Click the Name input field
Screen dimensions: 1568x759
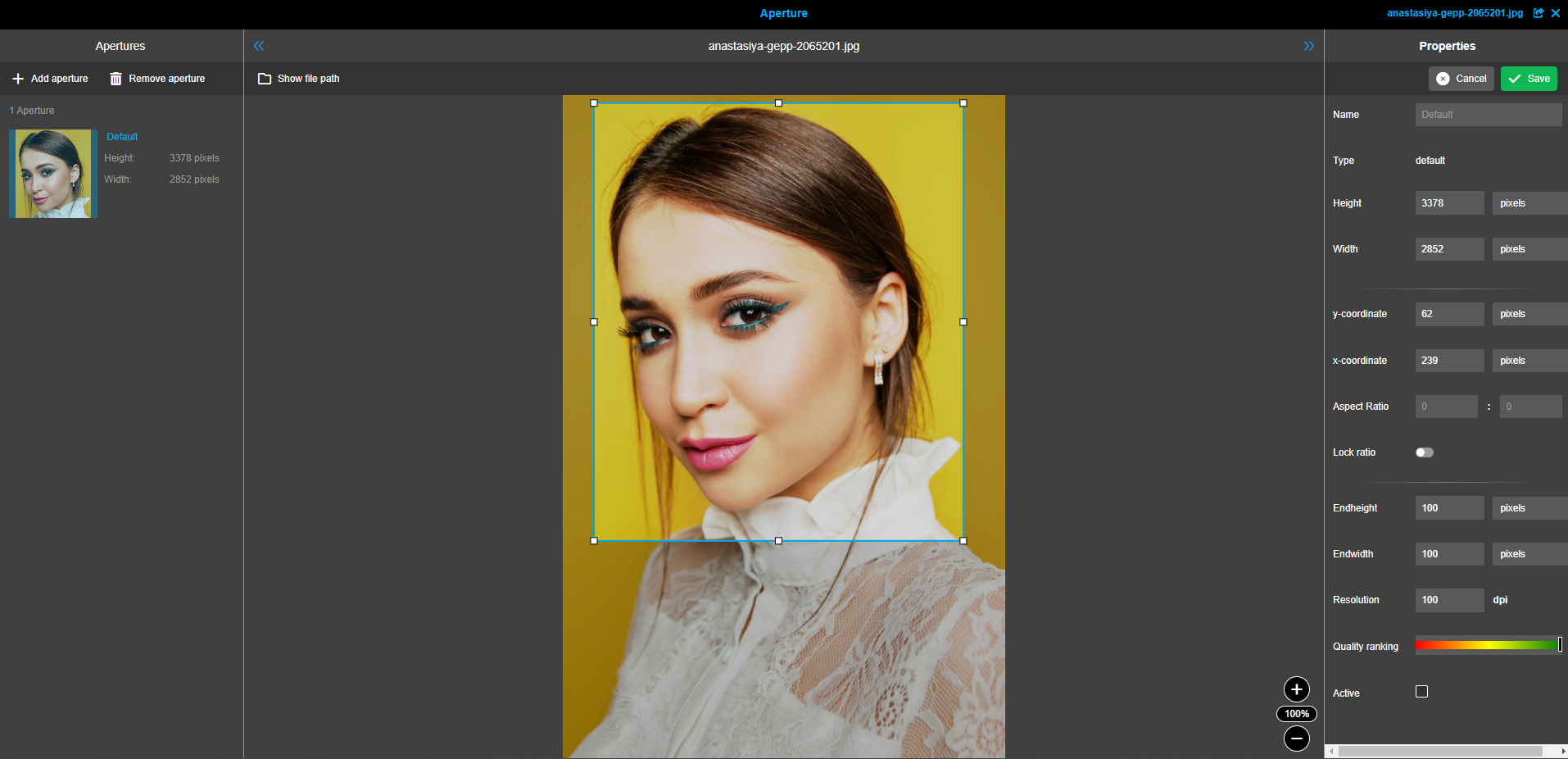click(x=1488, y=114)
